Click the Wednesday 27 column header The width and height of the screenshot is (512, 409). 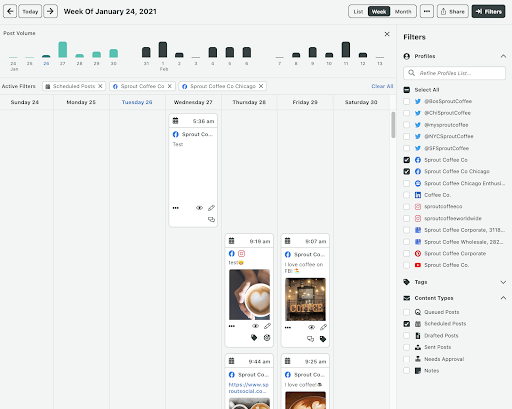[193, 102]
